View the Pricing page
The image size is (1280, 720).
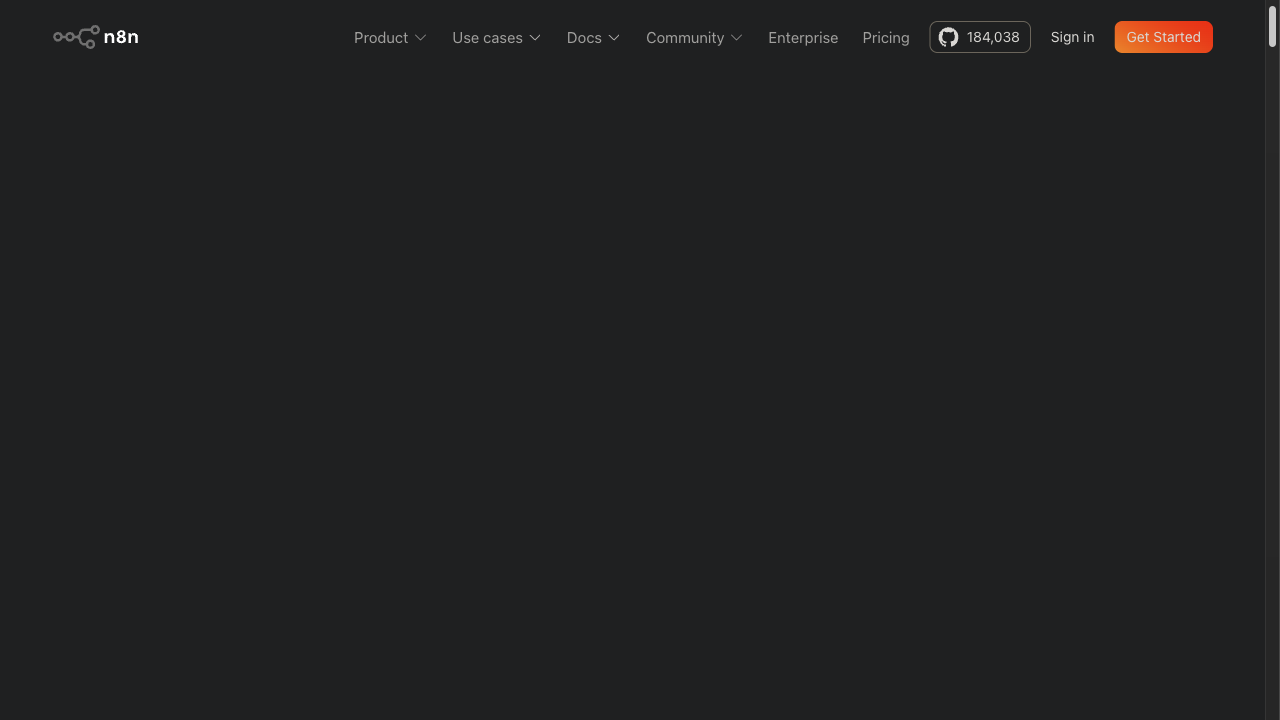[x=885, y=37]
